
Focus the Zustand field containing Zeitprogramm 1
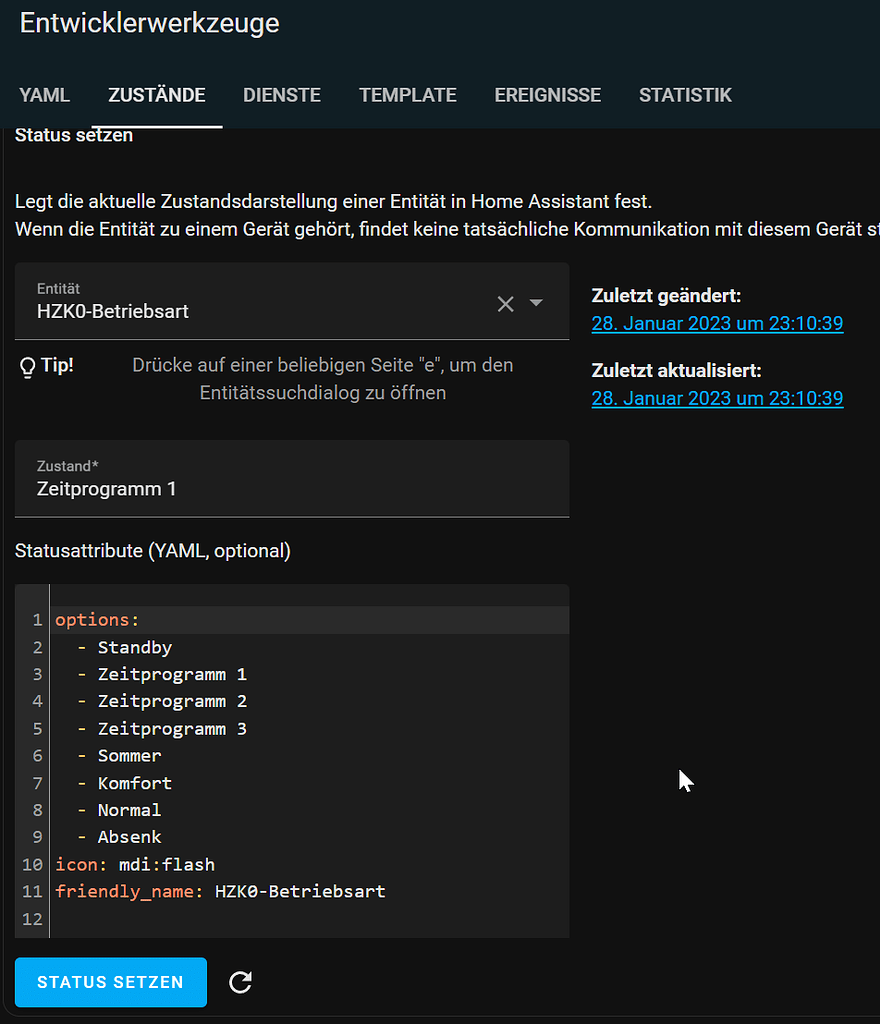(290, 488)
